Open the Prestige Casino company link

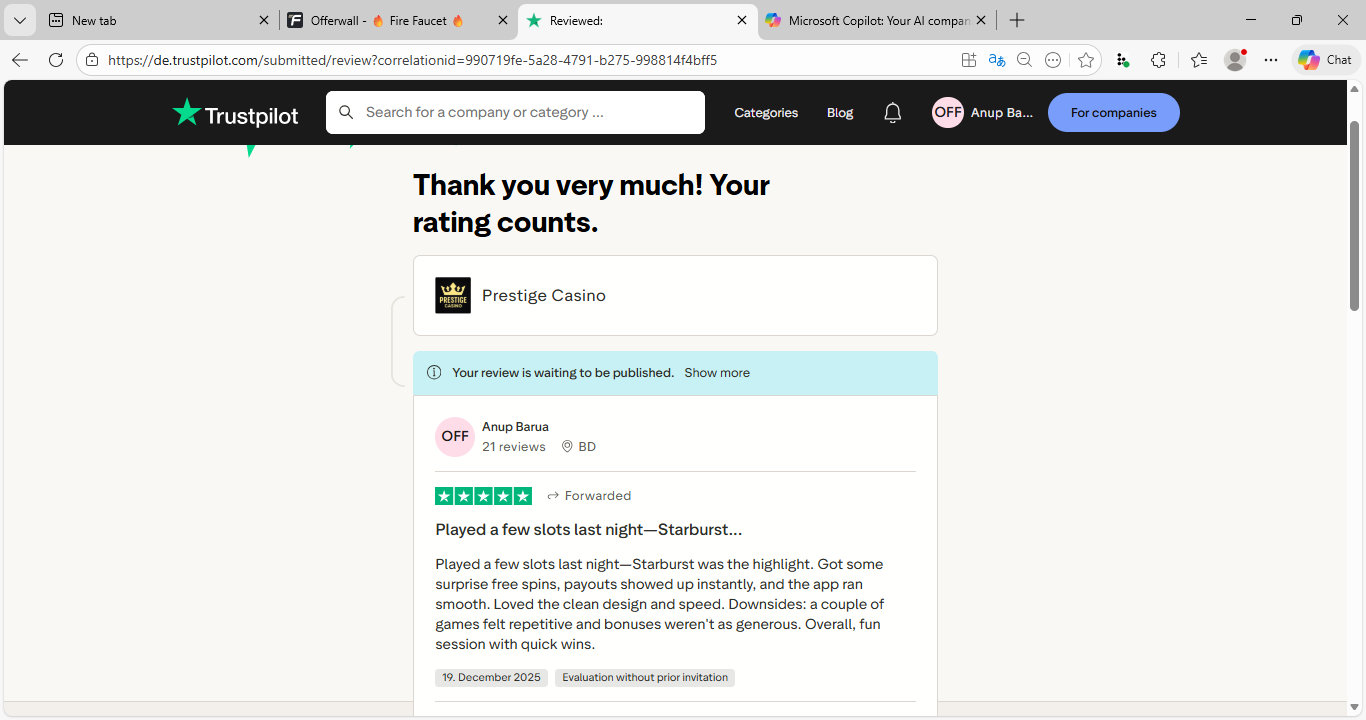pos(544,296)
